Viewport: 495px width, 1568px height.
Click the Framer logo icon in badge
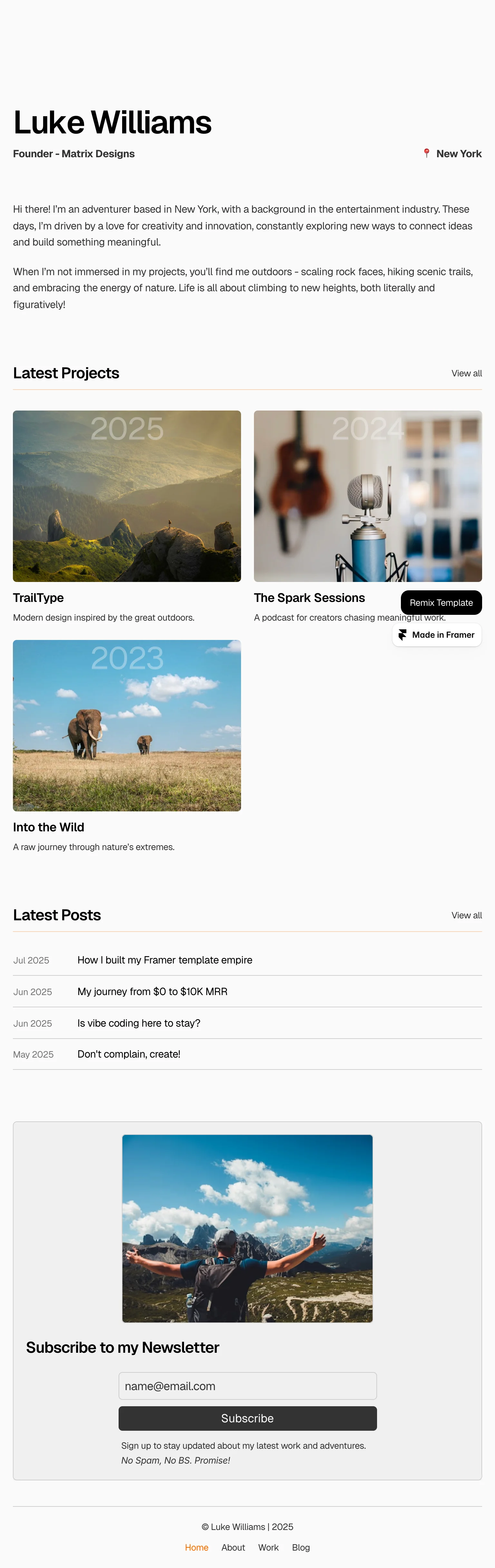click(x=403, y=635)
